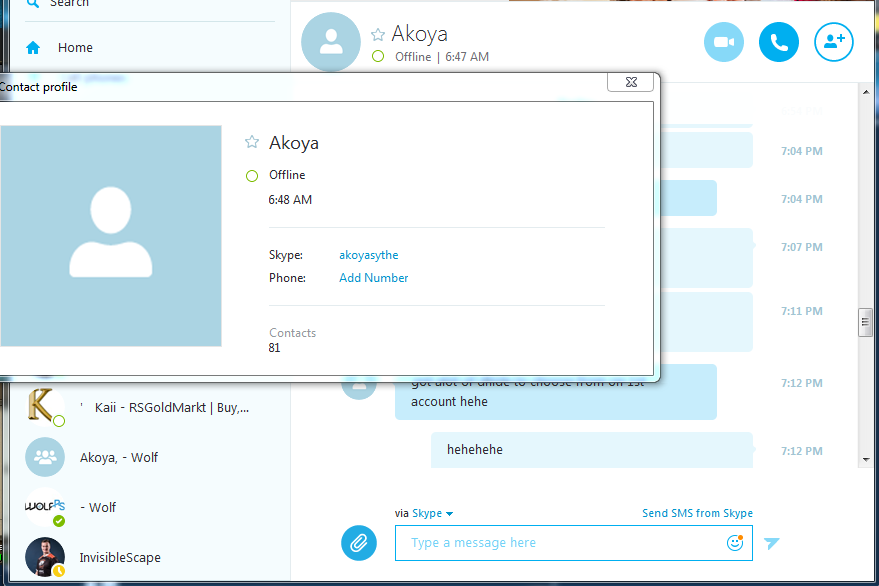879x586 pixels.
Task: Click the chat scrollbar thumb
Action: click(x=865, y=322)
